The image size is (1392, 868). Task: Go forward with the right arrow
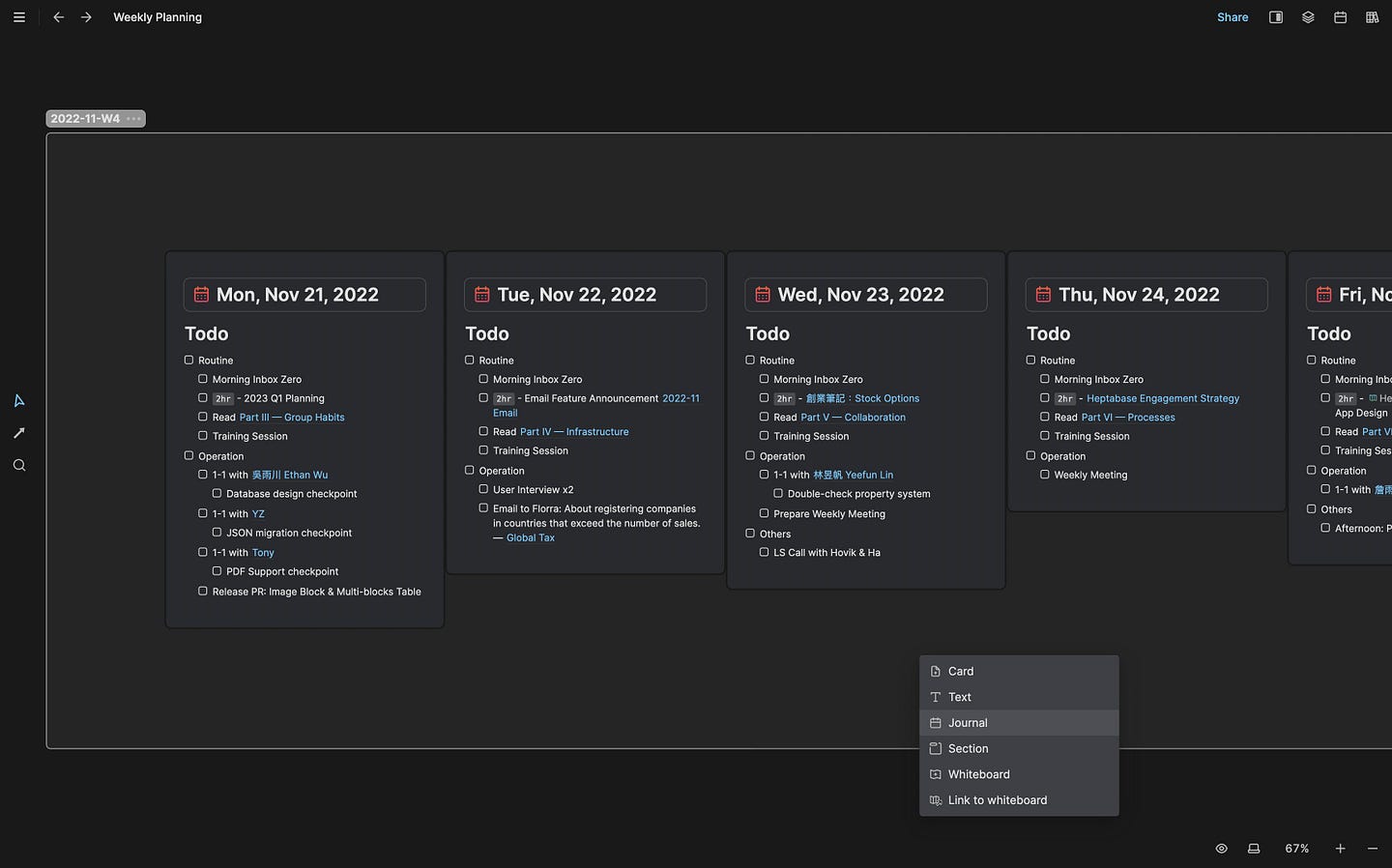coord(86,17)
